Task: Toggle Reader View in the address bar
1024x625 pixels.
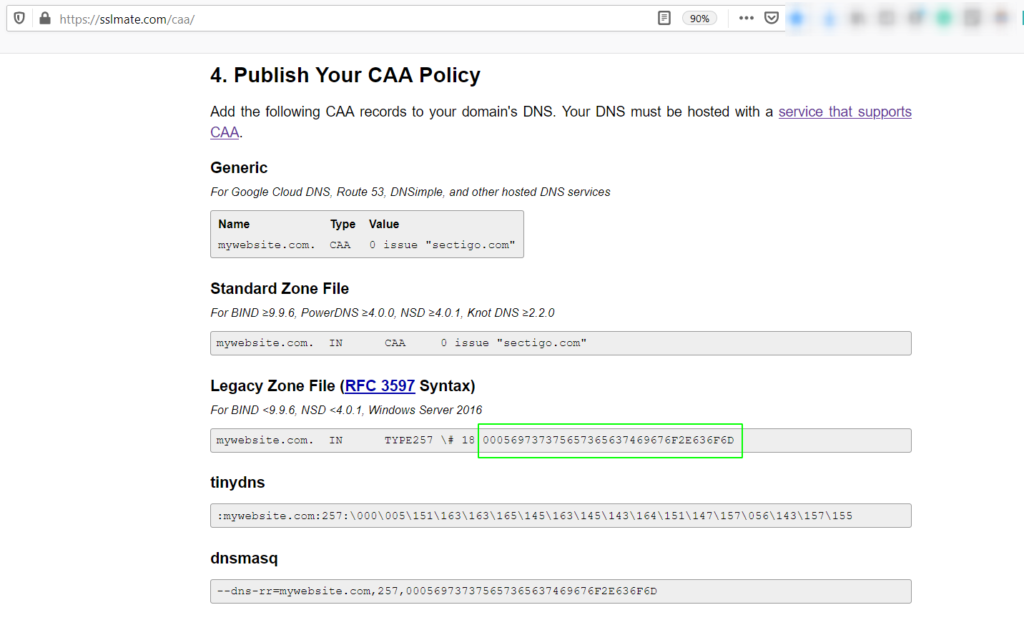Action: [x=663, y=17]
